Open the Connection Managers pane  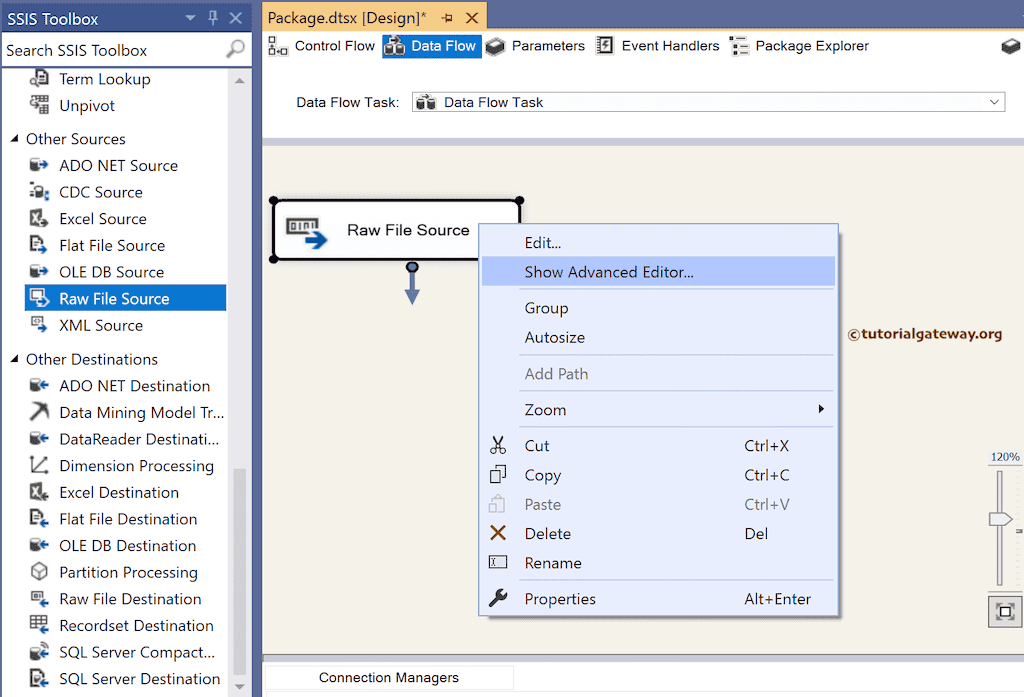click(388, 677)
